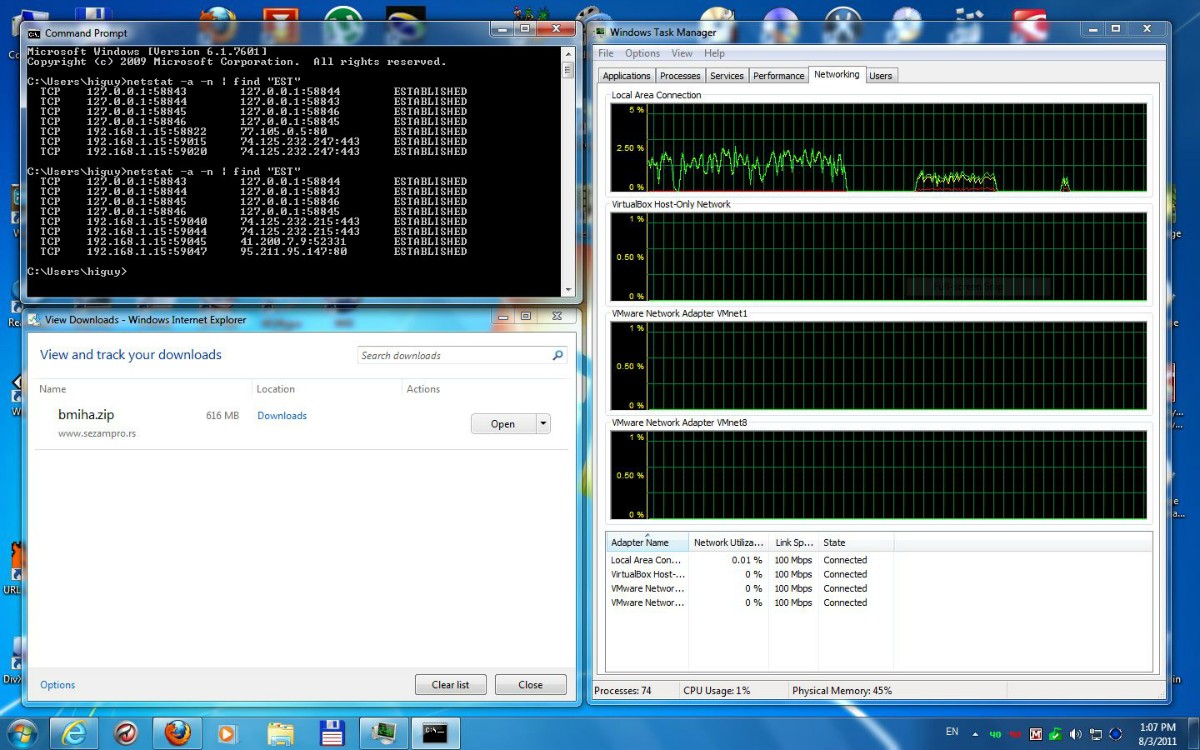The image size is (1200, 750).
Task: Open the View menu in Task Manager
Action: 682,53
